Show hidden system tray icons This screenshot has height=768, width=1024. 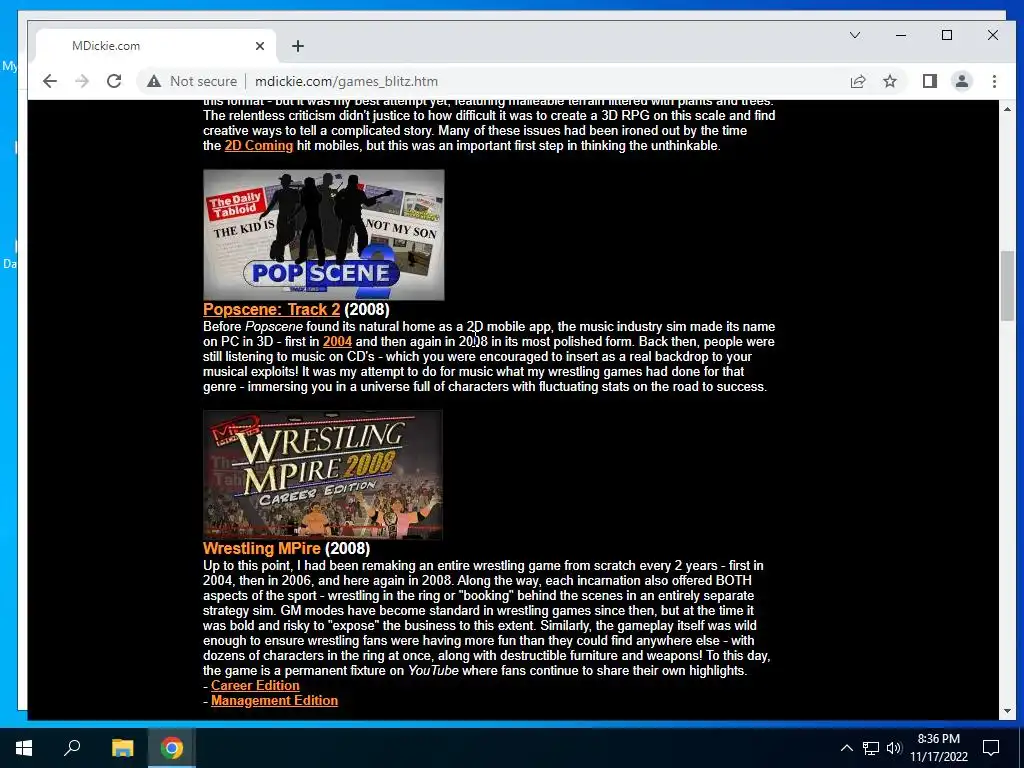[846, 748]
